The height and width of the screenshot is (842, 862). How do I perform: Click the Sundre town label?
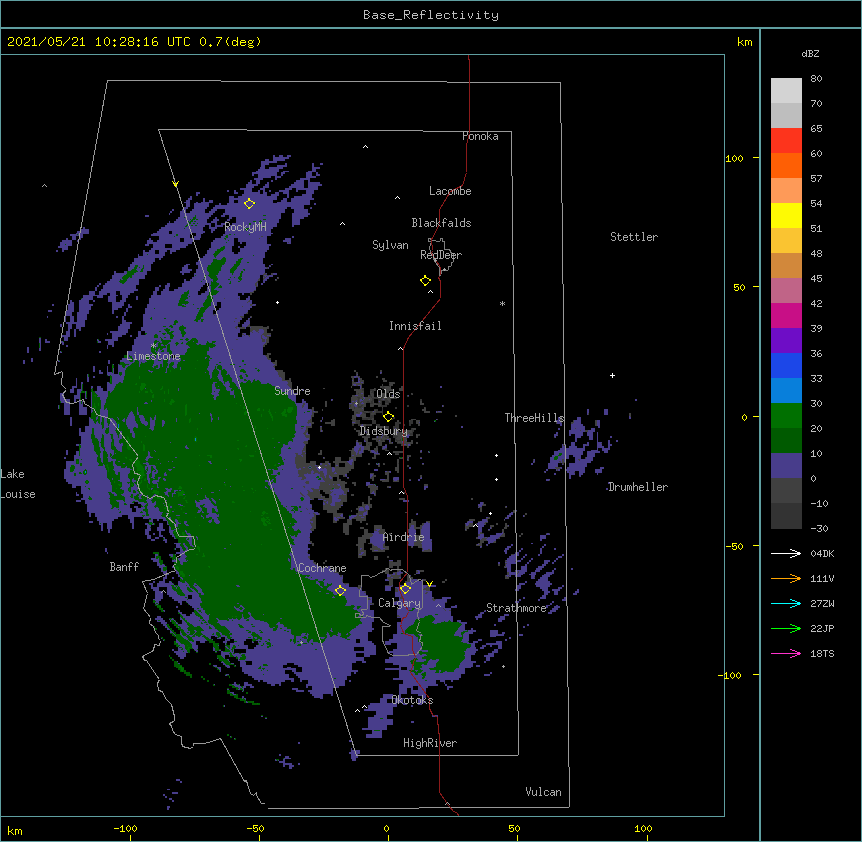(292, 391)
